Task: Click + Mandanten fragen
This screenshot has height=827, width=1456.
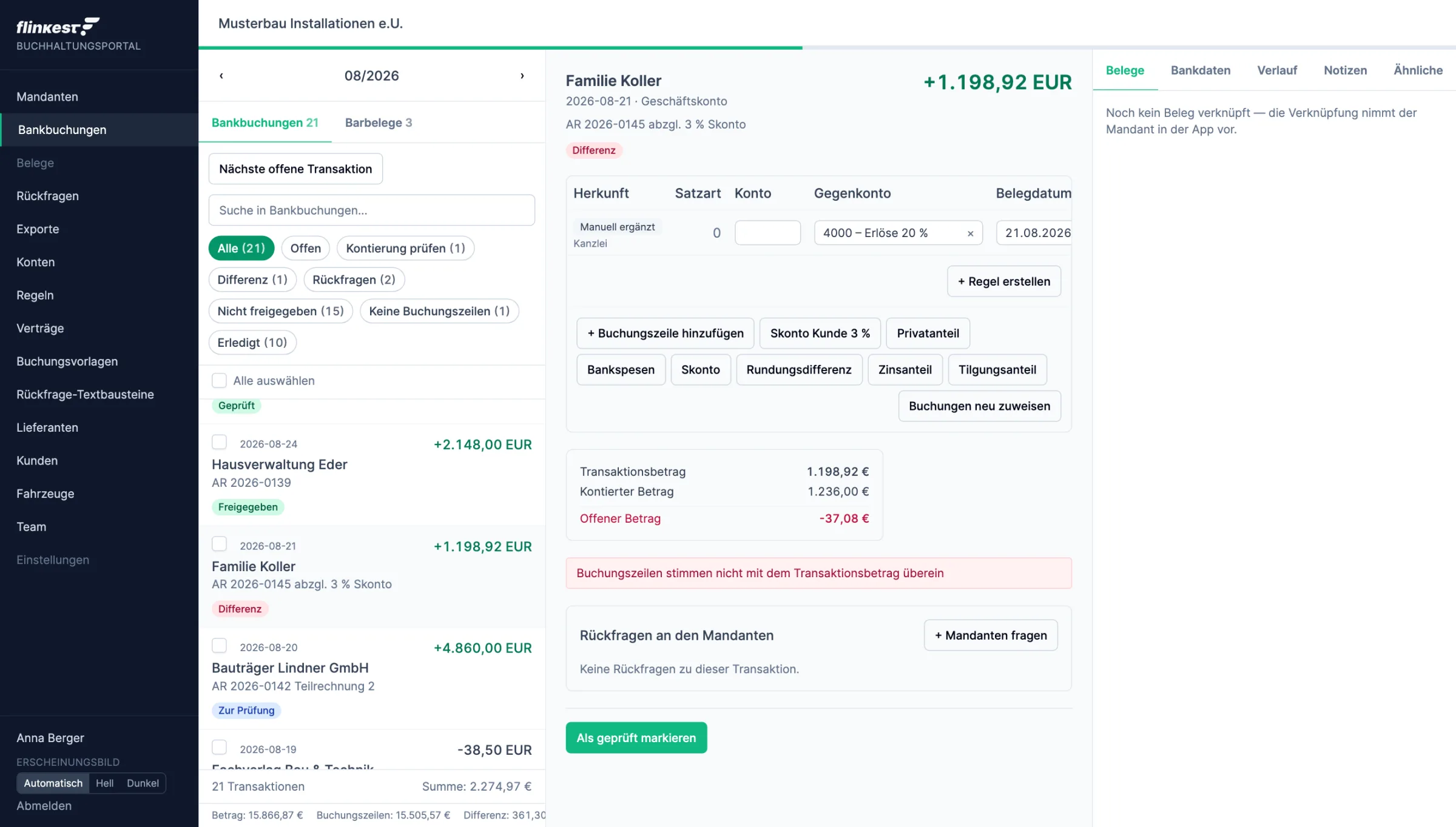Action: pyautogui.click(x=991, y=635)
